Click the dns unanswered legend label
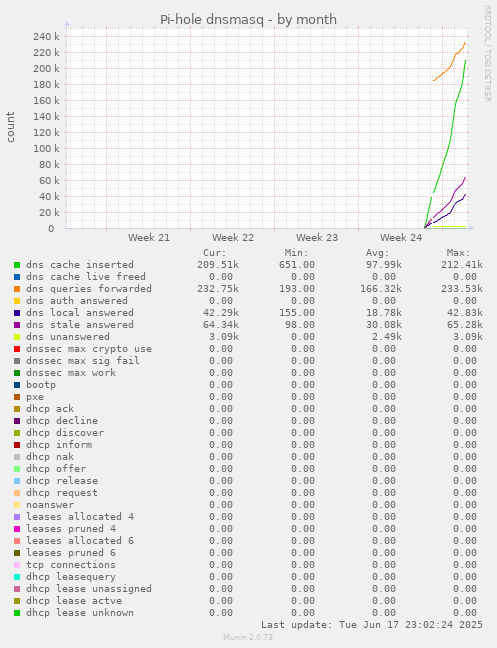This screenshot has height=648, width=497. coord(68,336)
